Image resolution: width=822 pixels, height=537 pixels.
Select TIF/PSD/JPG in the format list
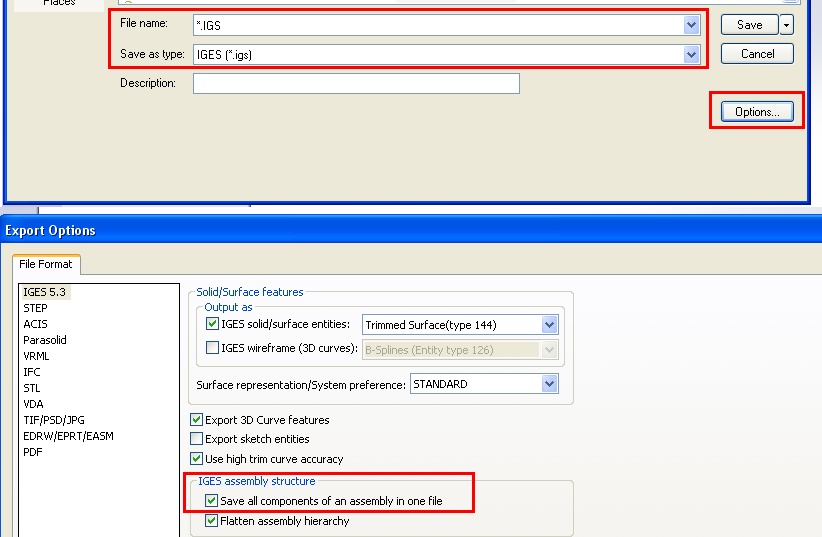53,420
